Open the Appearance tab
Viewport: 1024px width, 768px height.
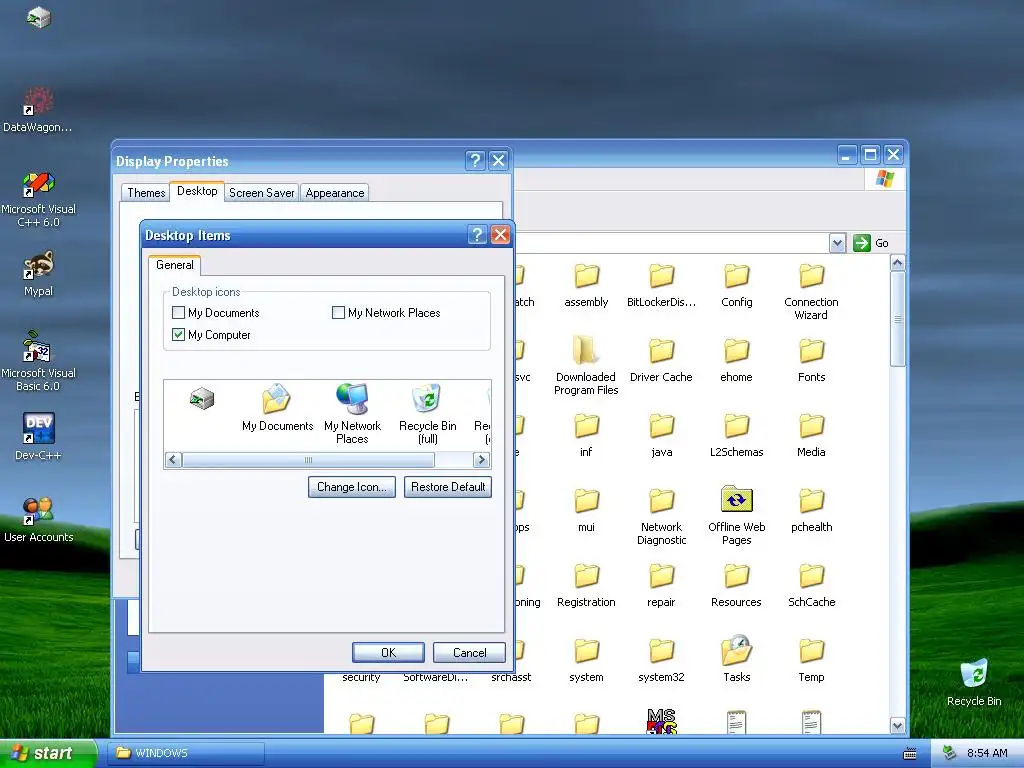pyautogui.click(x=334, y=193)
